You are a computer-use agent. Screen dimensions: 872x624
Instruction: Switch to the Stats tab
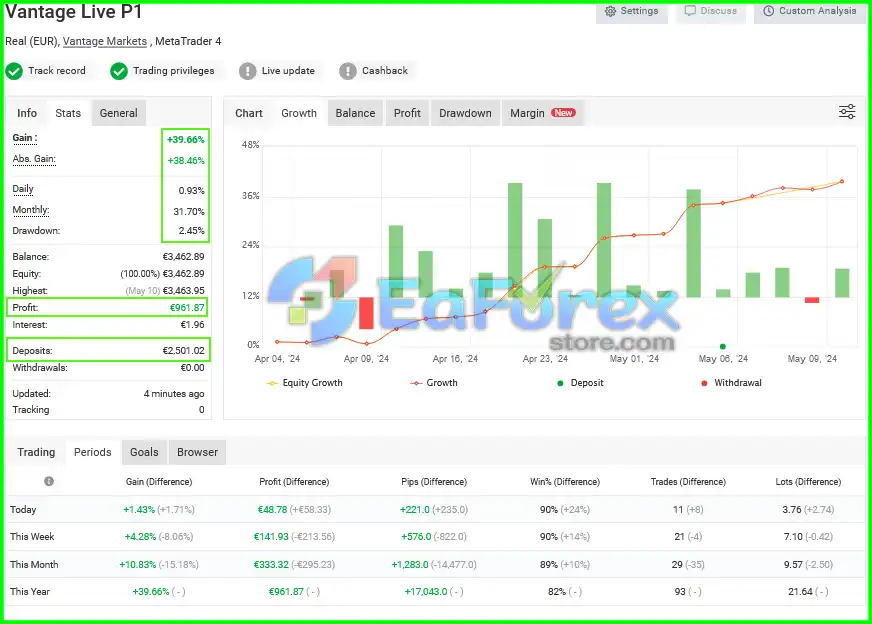68,113
